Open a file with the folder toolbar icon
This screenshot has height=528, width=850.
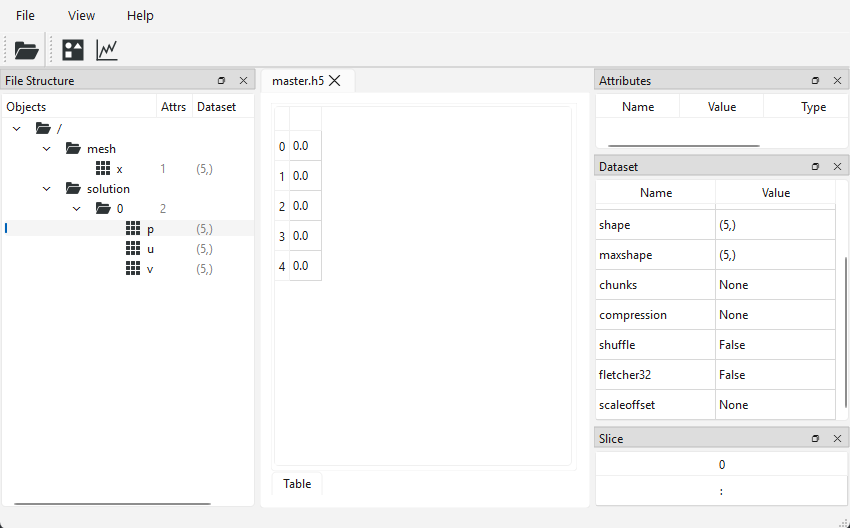26,50
